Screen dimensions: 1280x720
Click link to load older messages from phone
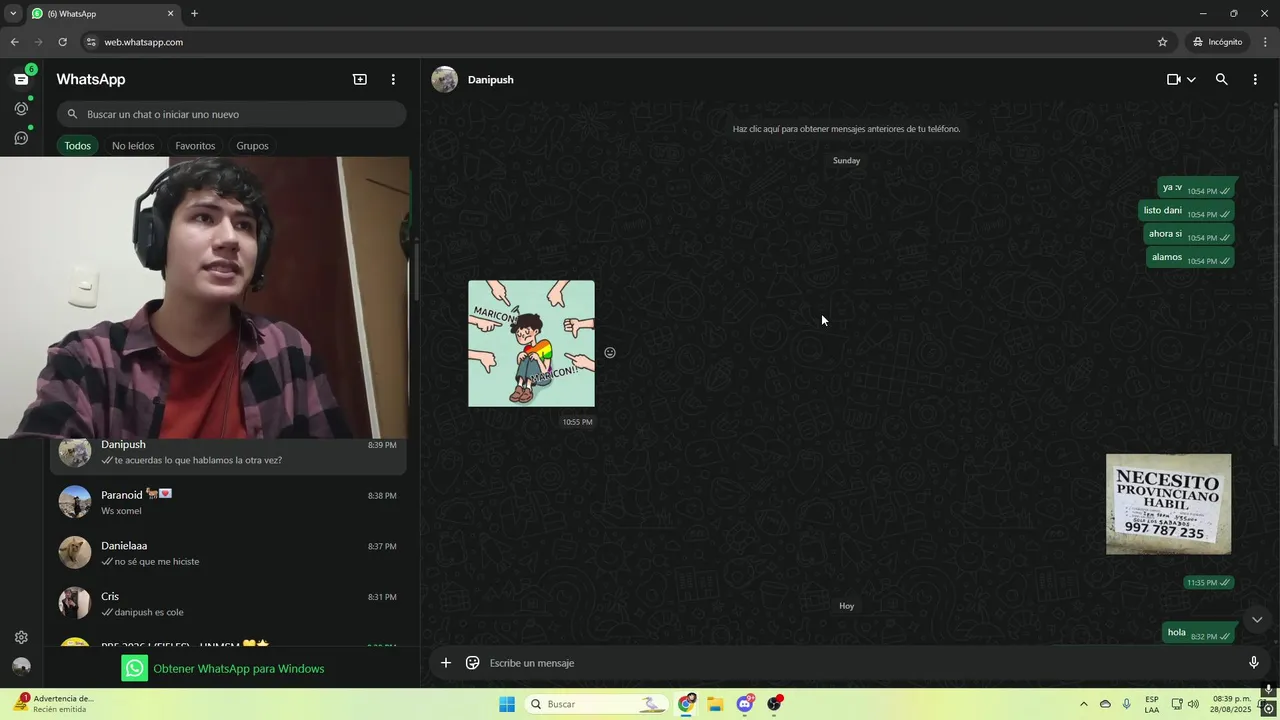(x=846, y=129)
